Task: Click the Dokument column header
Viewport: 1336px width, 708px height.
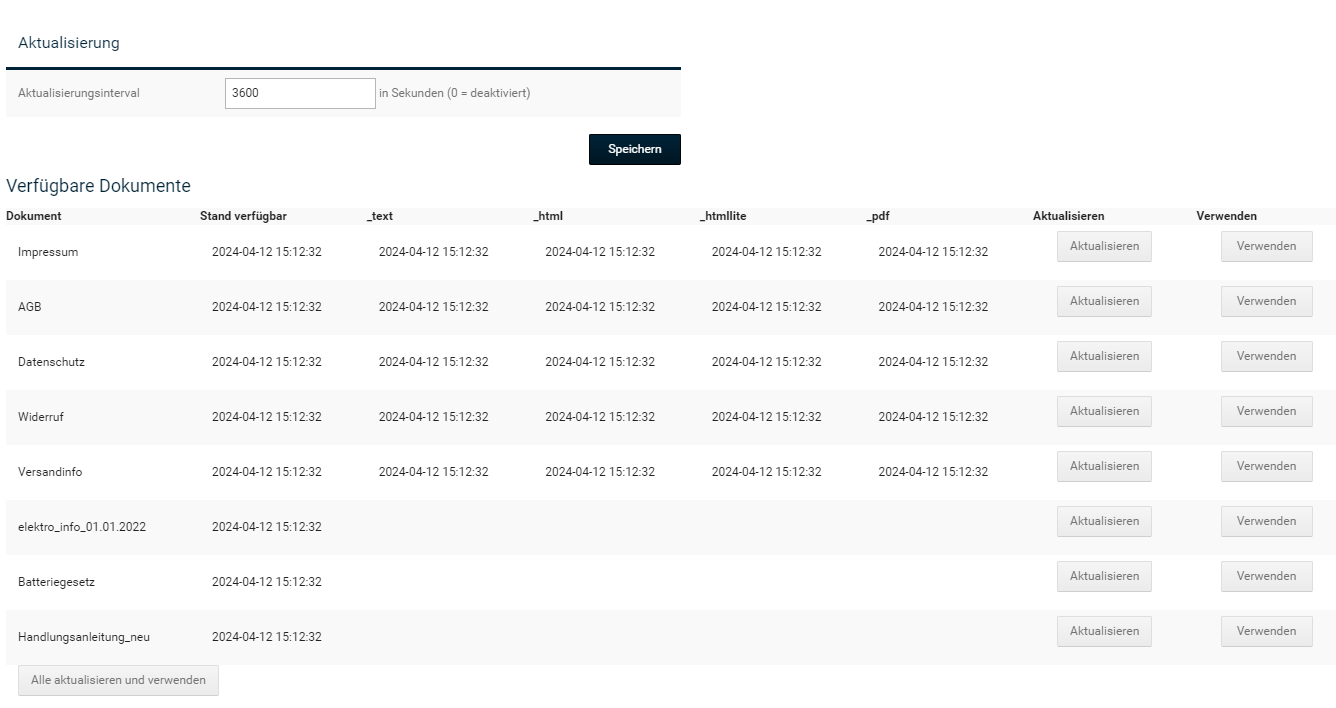Action: pos(33,216)
